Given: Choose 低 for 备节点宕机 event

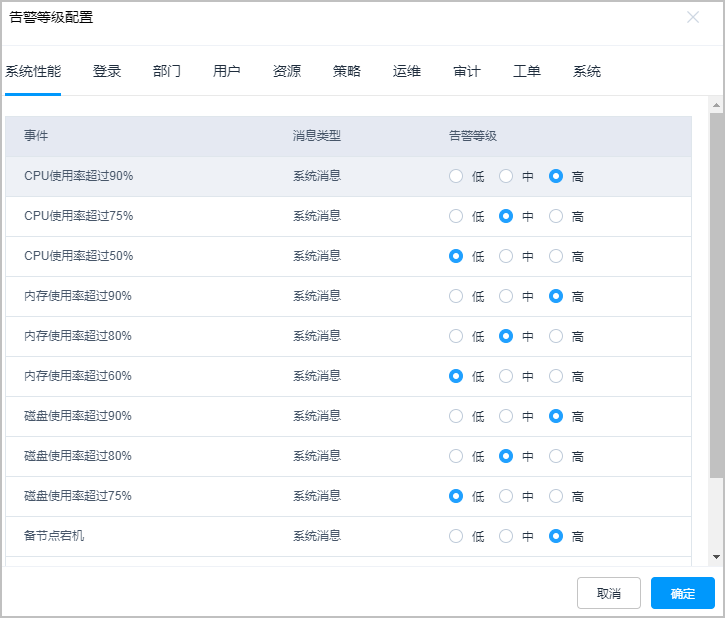Looking at the screenshot, I should 456,536.
